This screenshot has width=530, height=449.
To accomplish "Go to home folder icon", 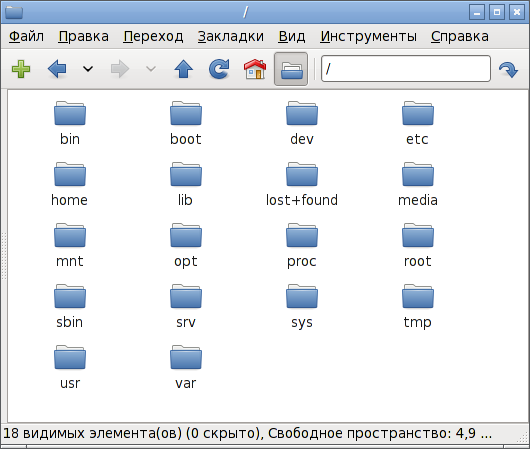I will [x=255, y=69].
